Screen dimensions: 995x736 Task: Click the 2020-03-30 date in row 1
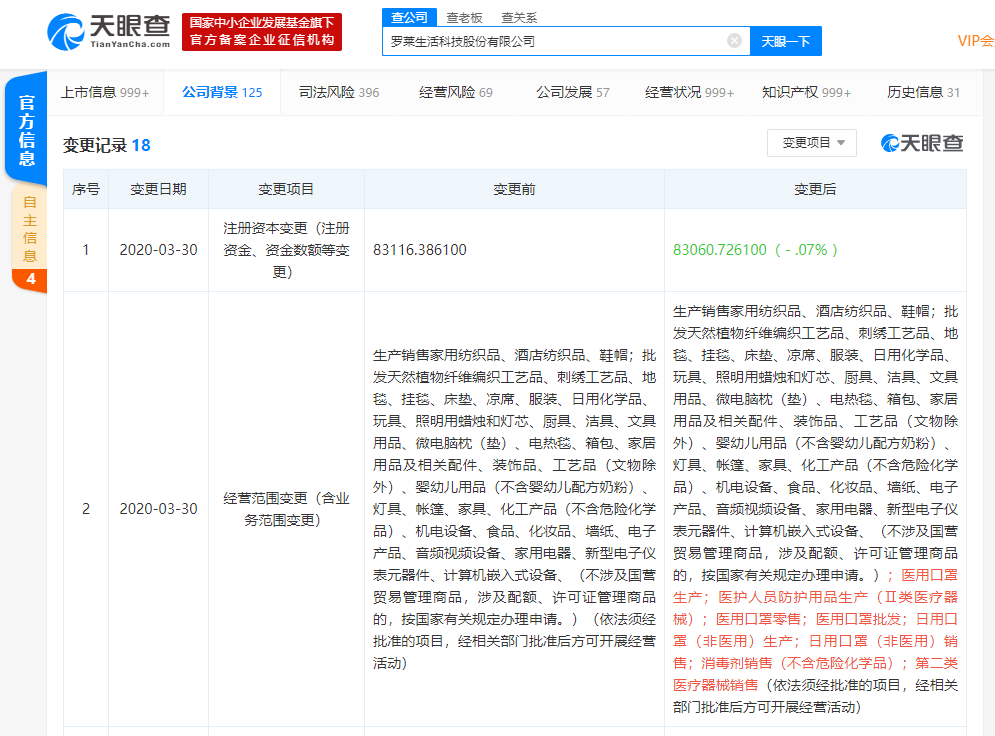point(159,250)
